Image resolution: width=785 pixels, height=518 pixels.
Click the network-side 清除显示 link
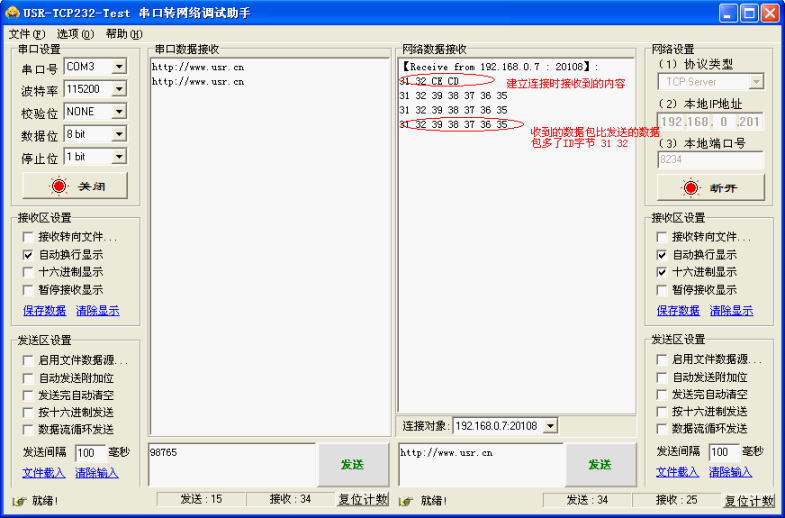[x=731, y=311]
